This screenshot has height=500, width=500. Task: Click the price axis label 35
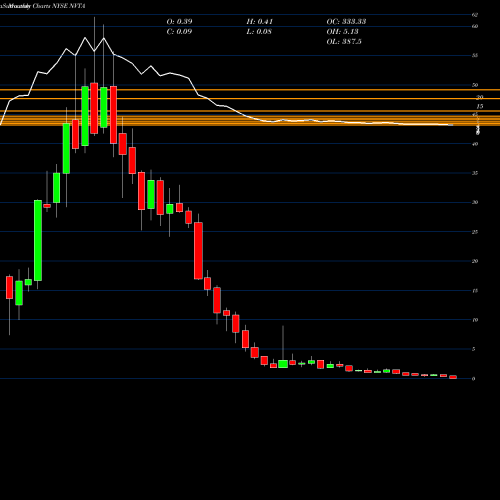point(475,173)
